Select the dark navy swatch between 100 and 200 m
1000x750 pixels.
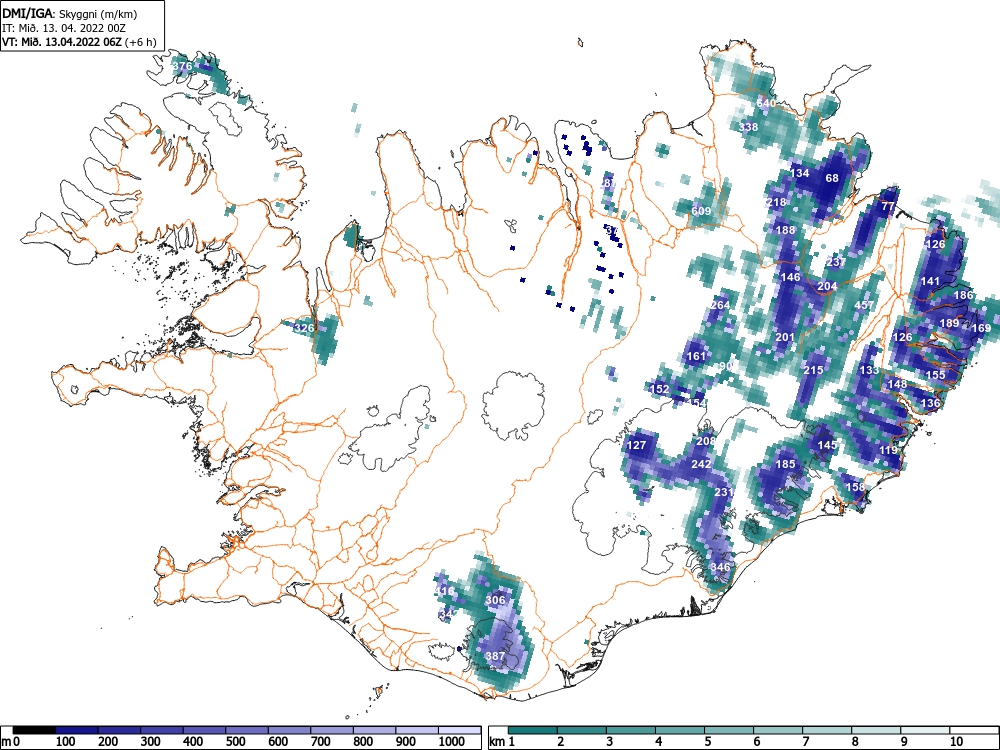coord(77,730)
